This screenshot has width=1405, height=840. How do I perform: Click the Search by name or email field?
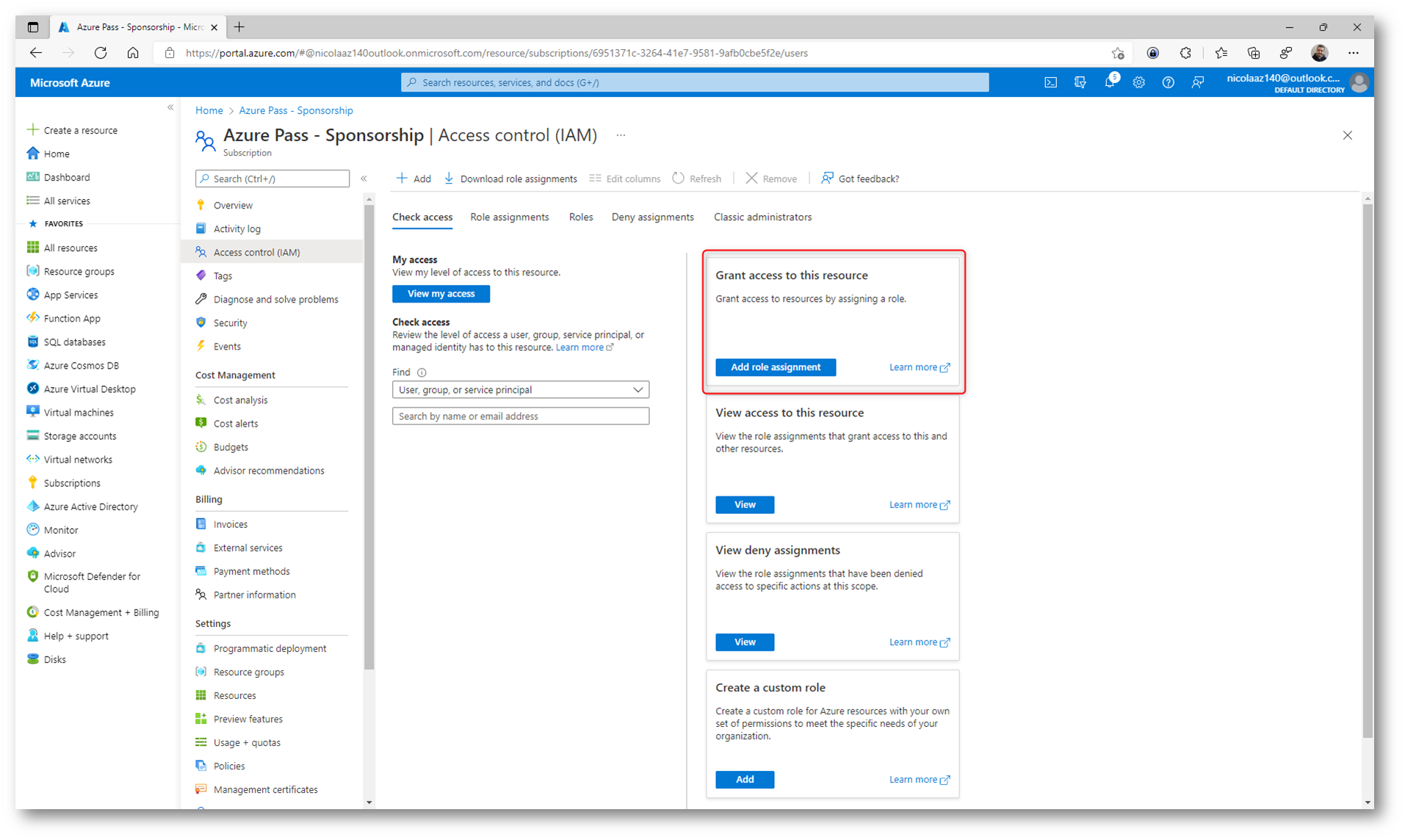coord(521,416)
